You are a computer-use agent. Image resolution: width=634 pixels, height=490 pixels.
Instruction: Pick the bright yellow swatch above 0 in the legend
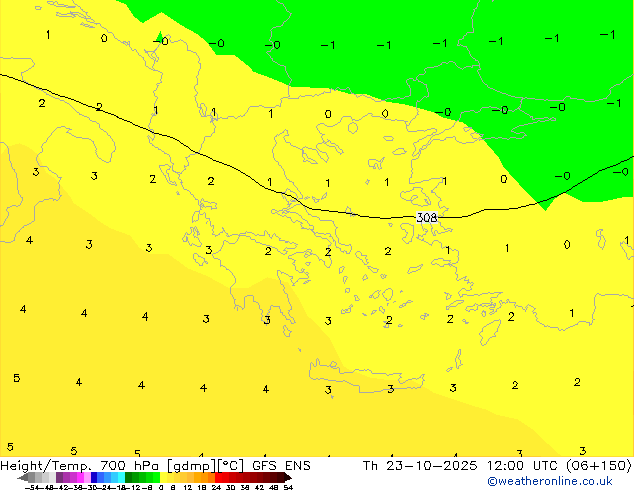pos(163,477)
